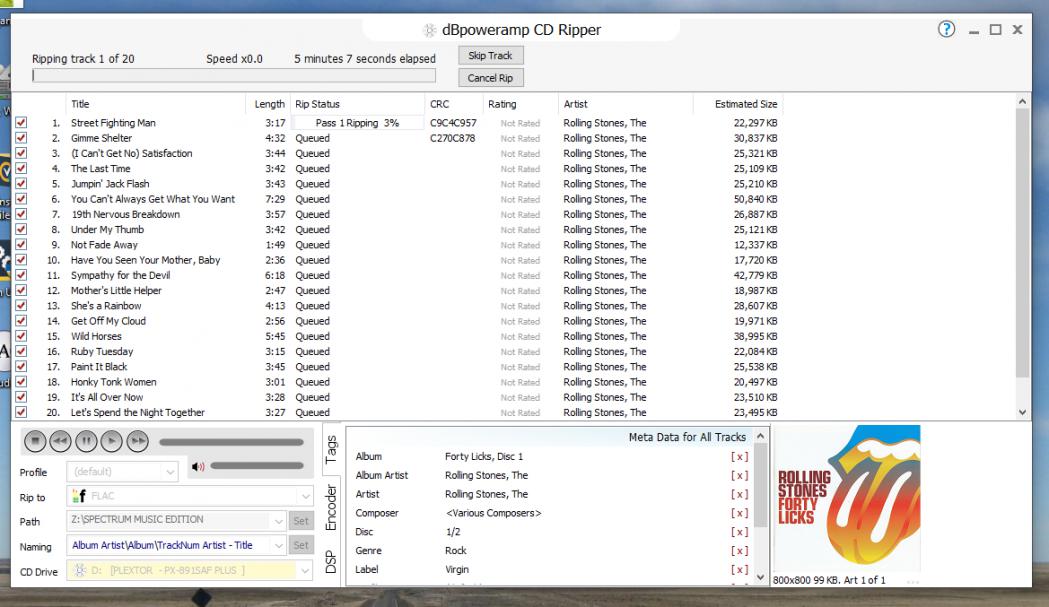
Task: Click the Fast Forward playback icon
Action: [x=137, y=441]
